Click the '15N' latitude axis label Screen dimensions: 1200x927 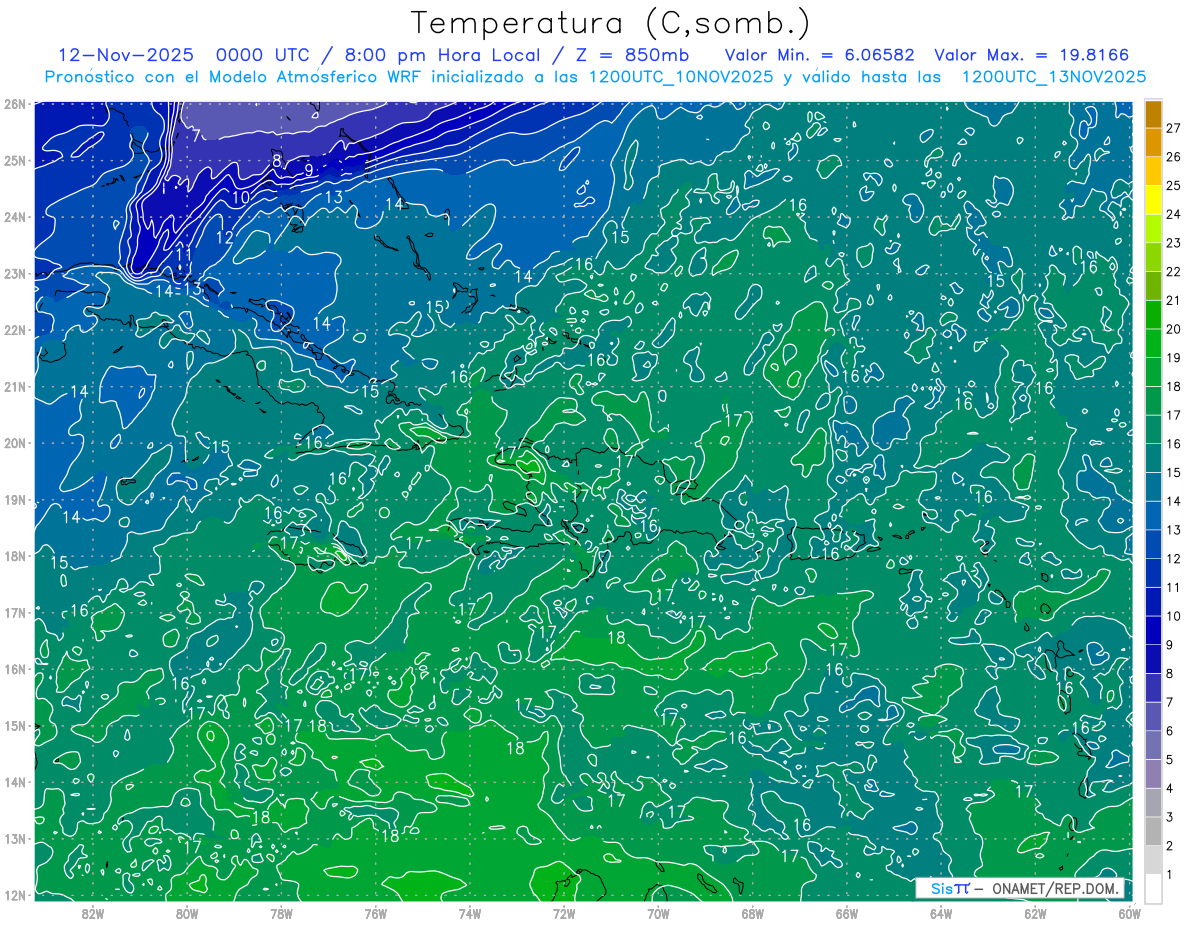click(x=15, y=725)
